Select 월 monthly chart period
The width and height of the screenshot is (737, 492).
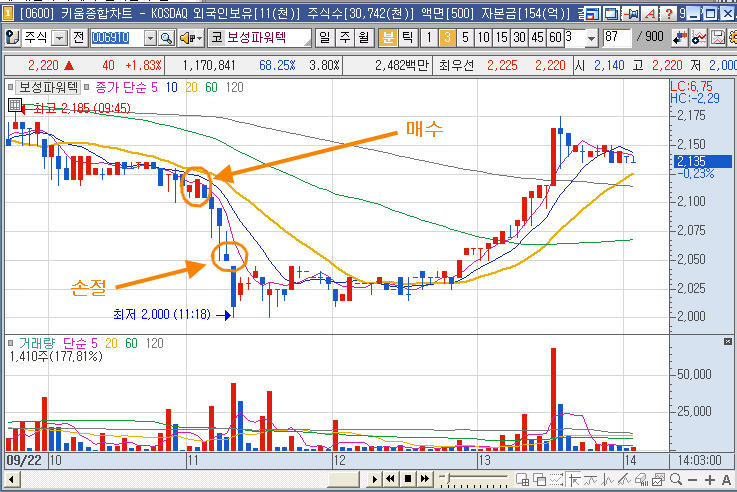[364, 38]
